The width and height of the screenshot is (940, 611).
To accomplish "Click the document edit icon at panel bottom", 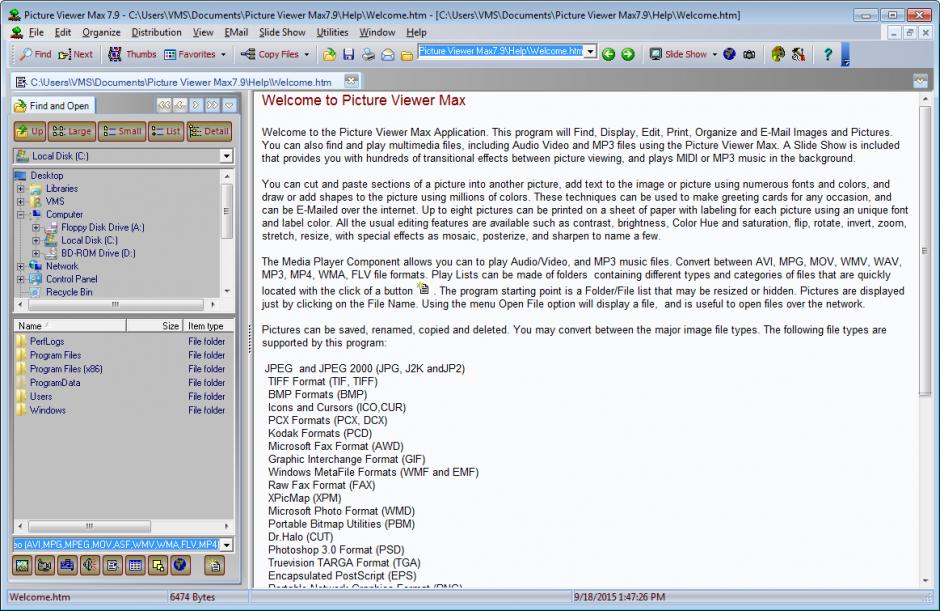I will point(113,565).
